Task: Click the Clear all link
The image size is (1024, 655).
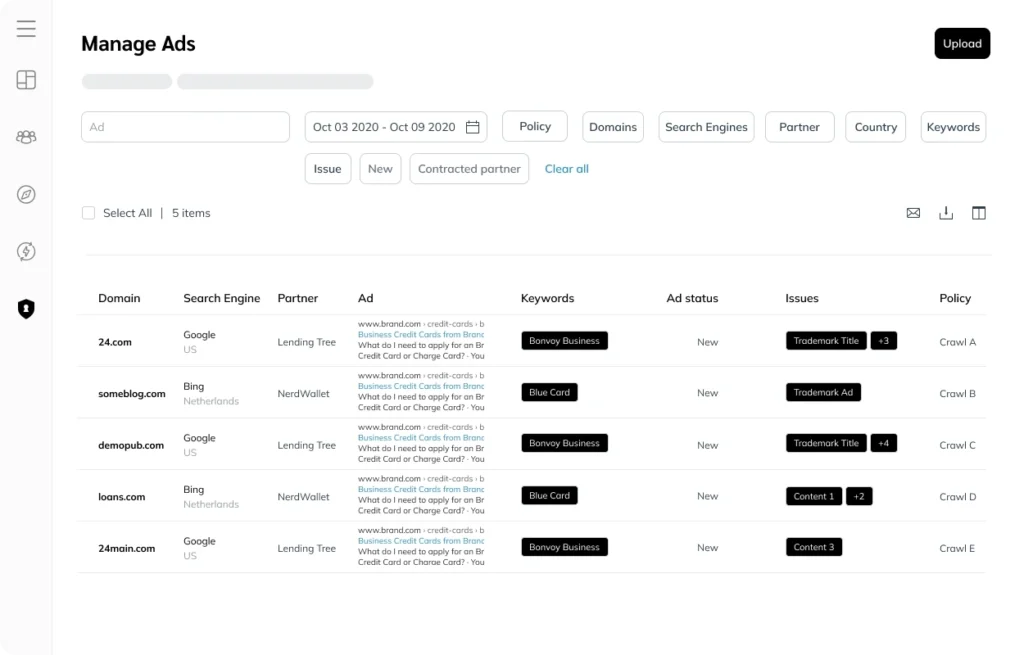Action: pyautogui.click(x=567, y=169)
